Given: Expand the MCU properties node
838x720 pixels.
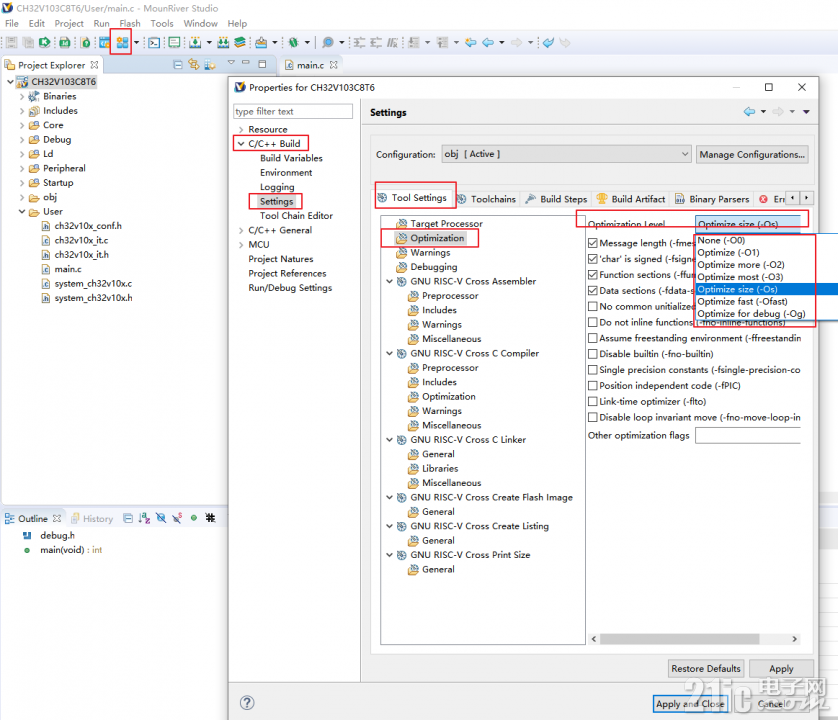Looking at the screenshot, I should (241, 245).
